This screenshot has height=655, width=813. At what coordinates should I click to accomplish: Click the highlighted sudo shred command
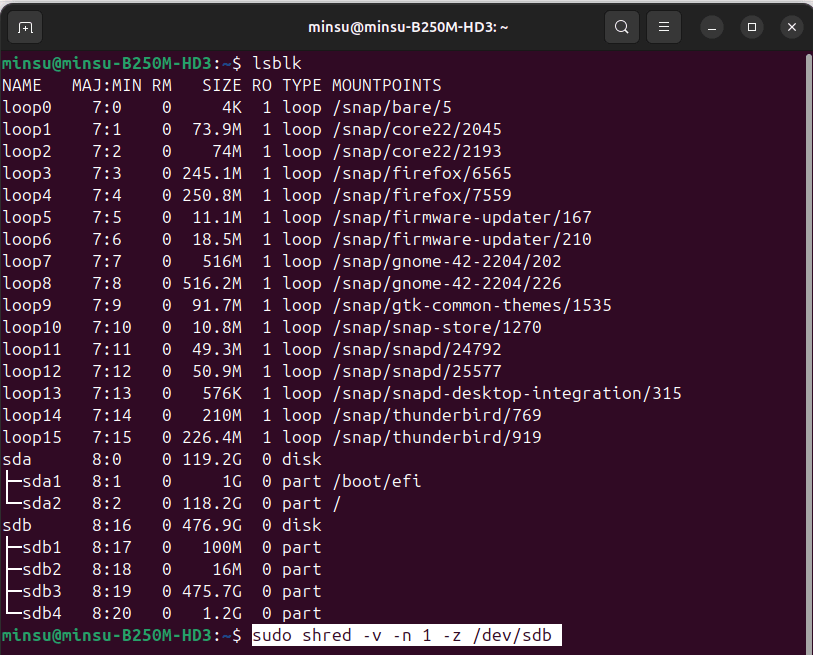click(406, 636)
